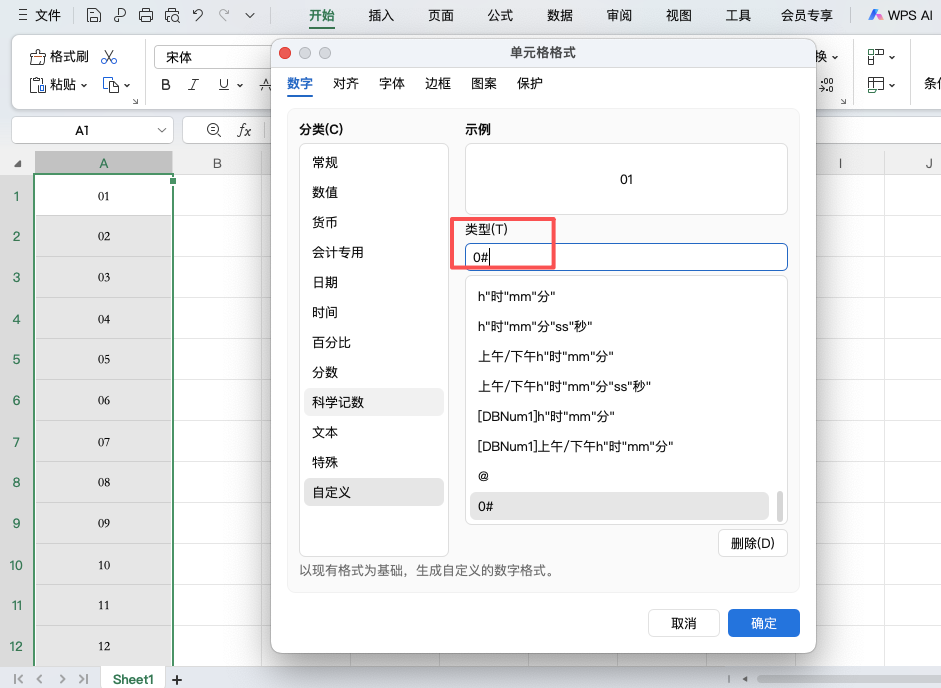Click the Copy icon next to Cut
Screen dimensions: 941x688
point(108,86)
